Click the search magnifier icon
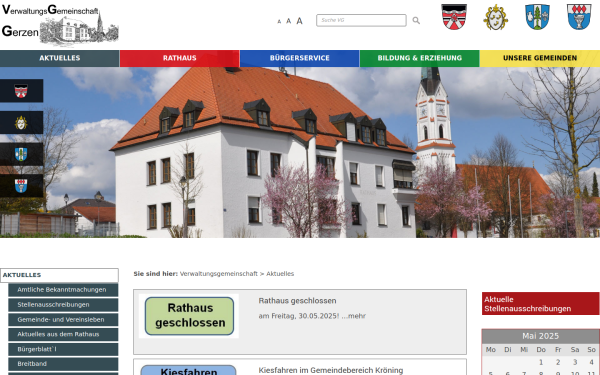 (x=416, y=20)
